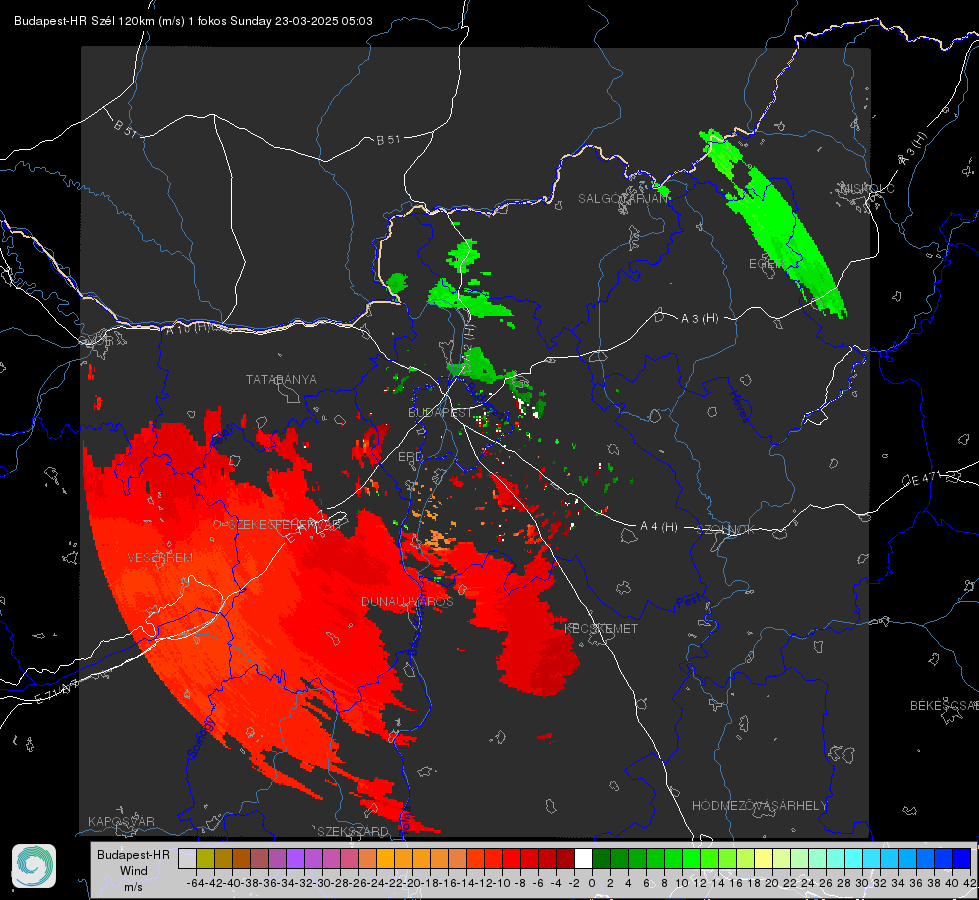Viewport: 979px width, 900px height.
Task: Select the white swatch between -2 and 0
Action: (583, 859)
